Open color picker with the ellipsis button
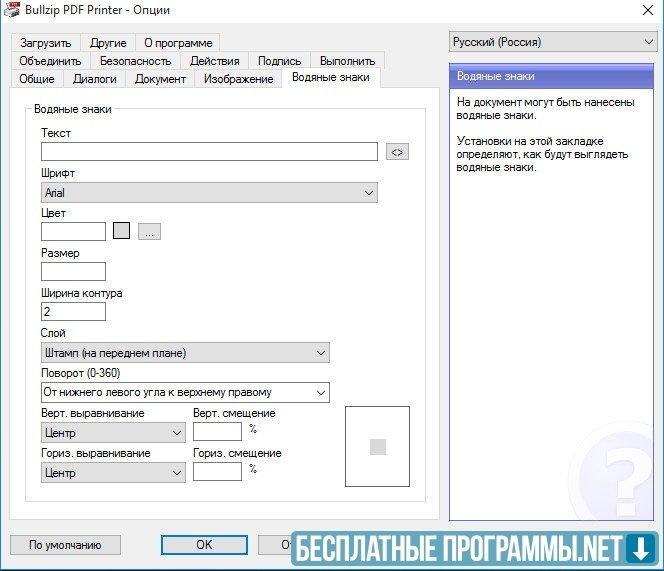Viewport: 664px width, 571px height. coord(149,231)
